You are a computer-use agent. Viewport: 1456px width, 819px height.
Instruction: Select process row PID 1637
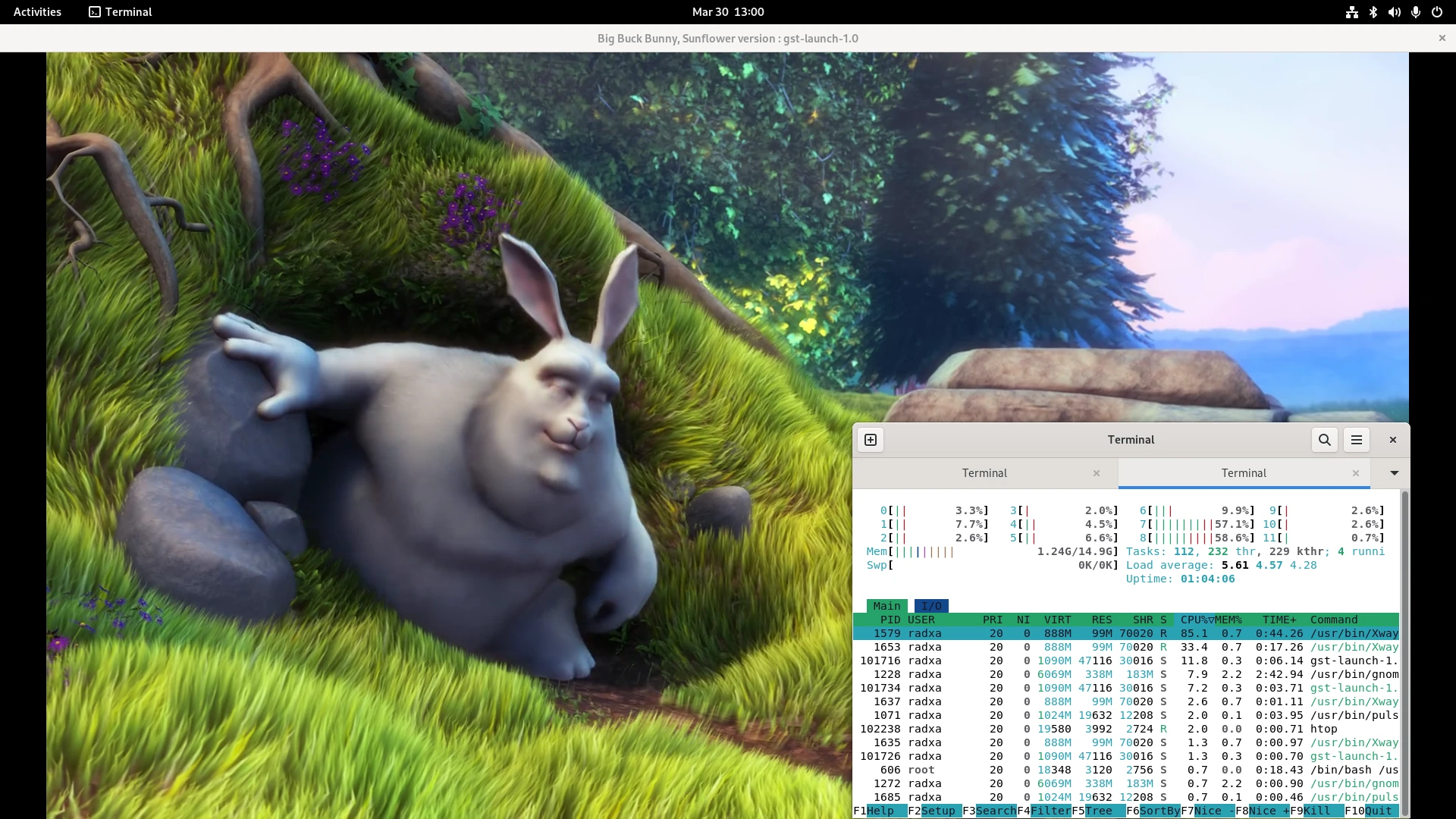[1126, 701]
